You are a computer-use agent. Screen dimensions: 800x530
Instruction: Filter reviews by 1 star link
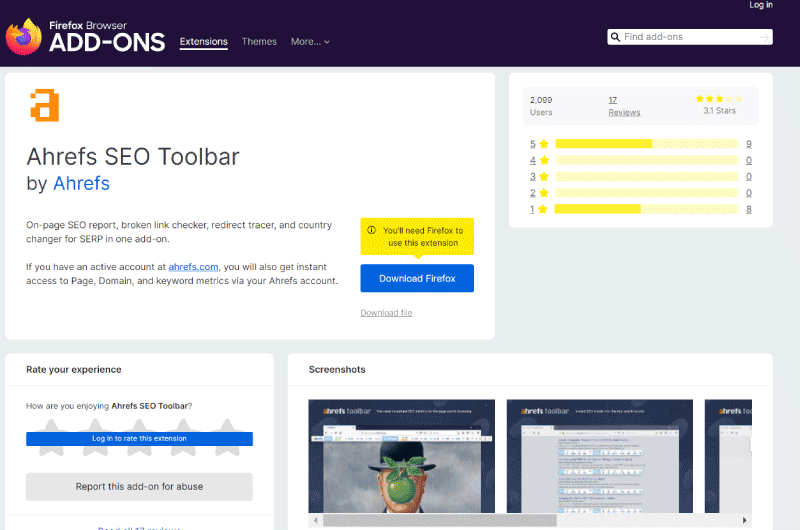[532, 209]
